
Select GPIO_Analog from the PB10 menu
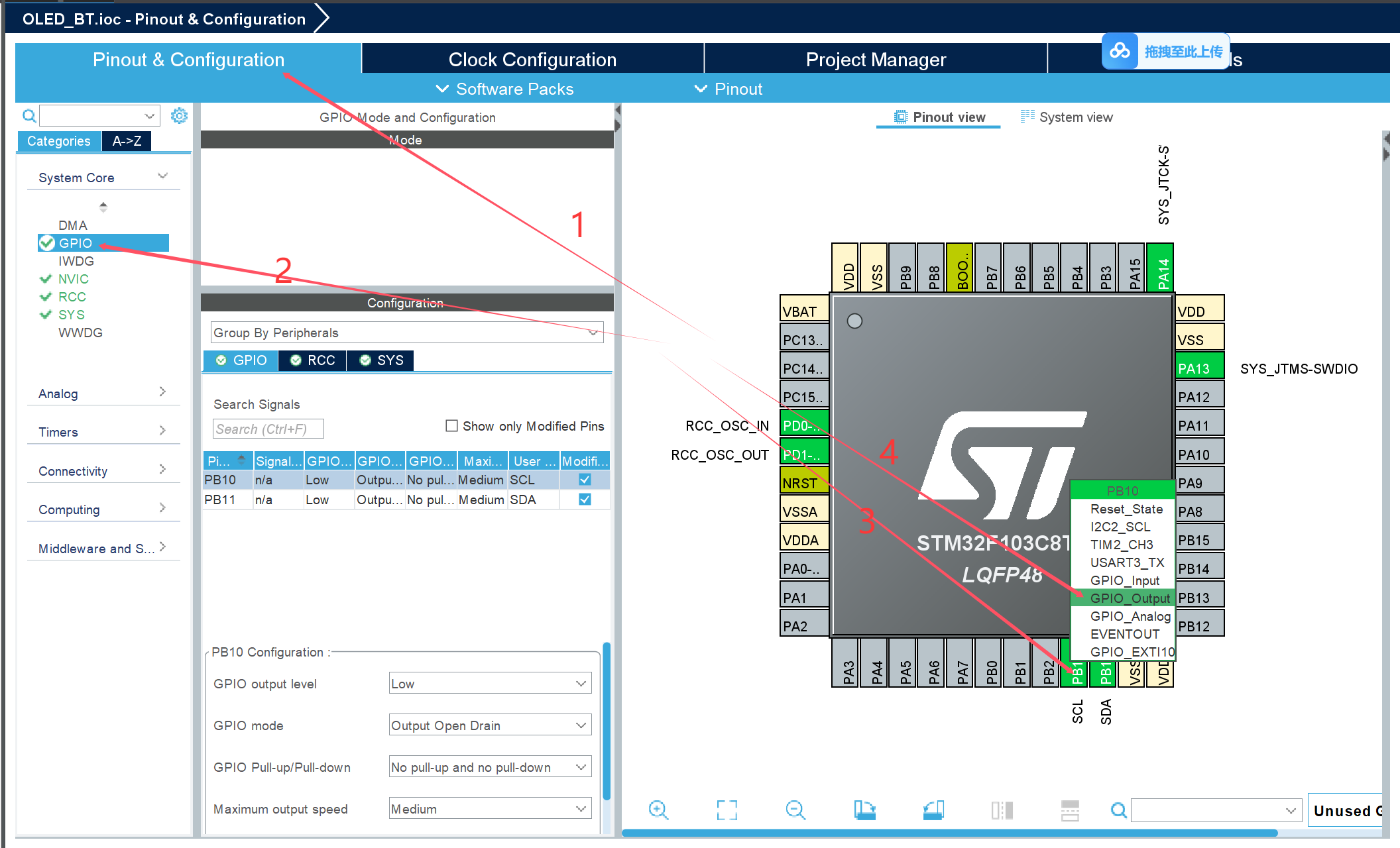1130,616
